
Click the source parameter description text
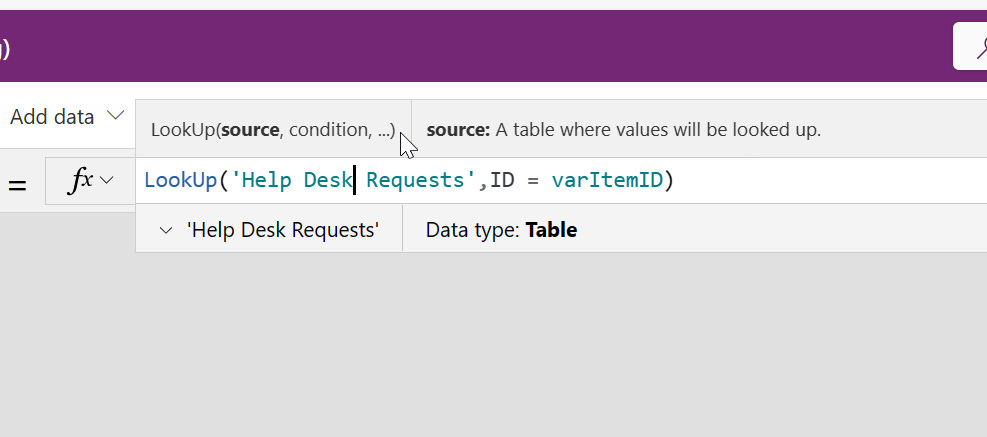pos(624,130)
